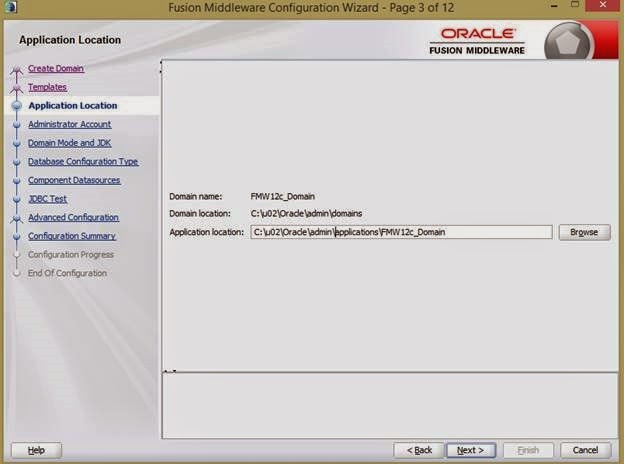Select the Application Location step
This screenshot has width=624, height=464.
(73, 105)
